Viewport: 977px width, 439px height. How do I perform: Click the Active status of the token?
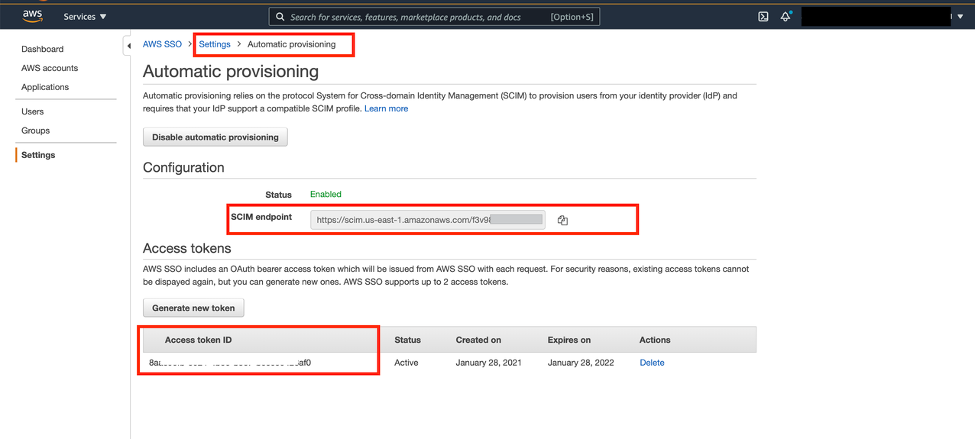(x=406, y=362)
